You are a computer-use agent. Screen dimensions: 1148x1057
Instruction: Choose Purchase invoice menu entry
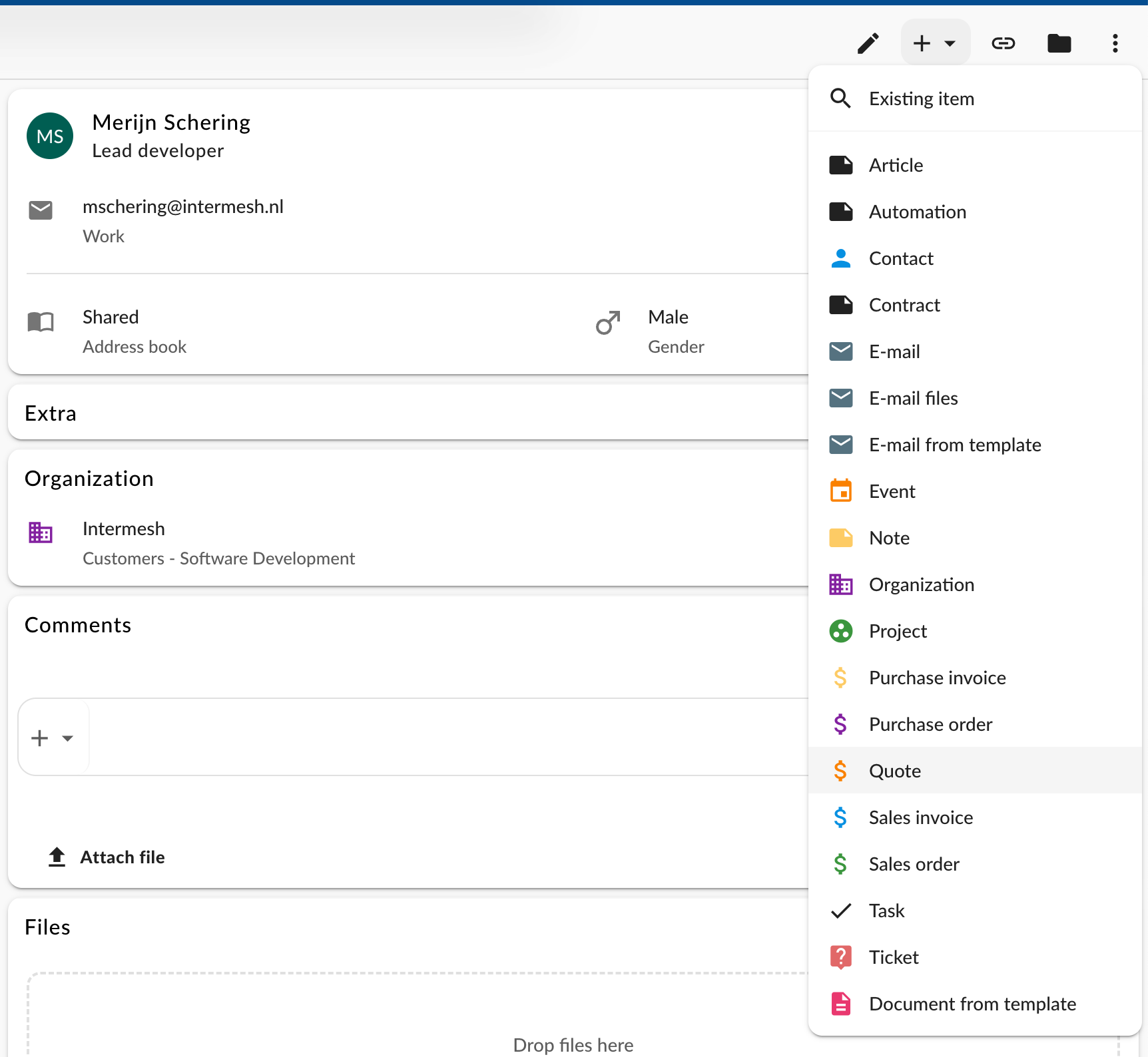[975, 678]
